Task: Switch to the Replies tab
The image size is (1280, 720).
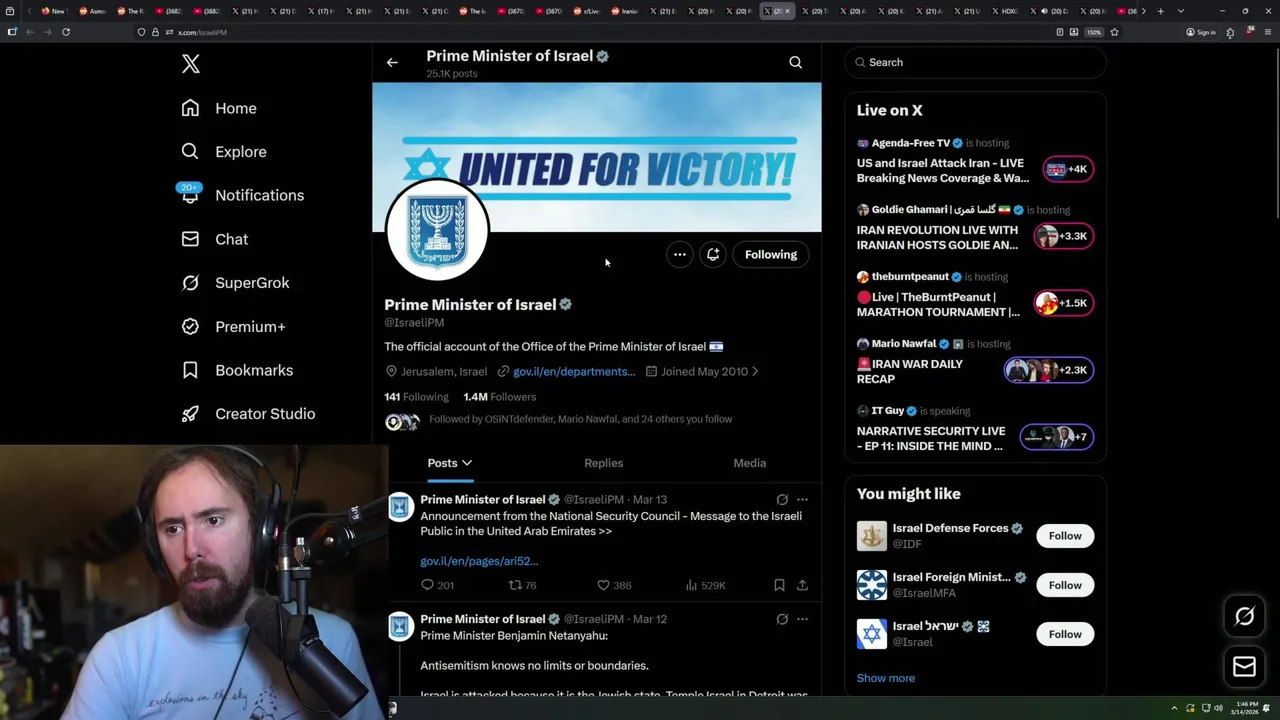Action: click(x=603, y=463)
